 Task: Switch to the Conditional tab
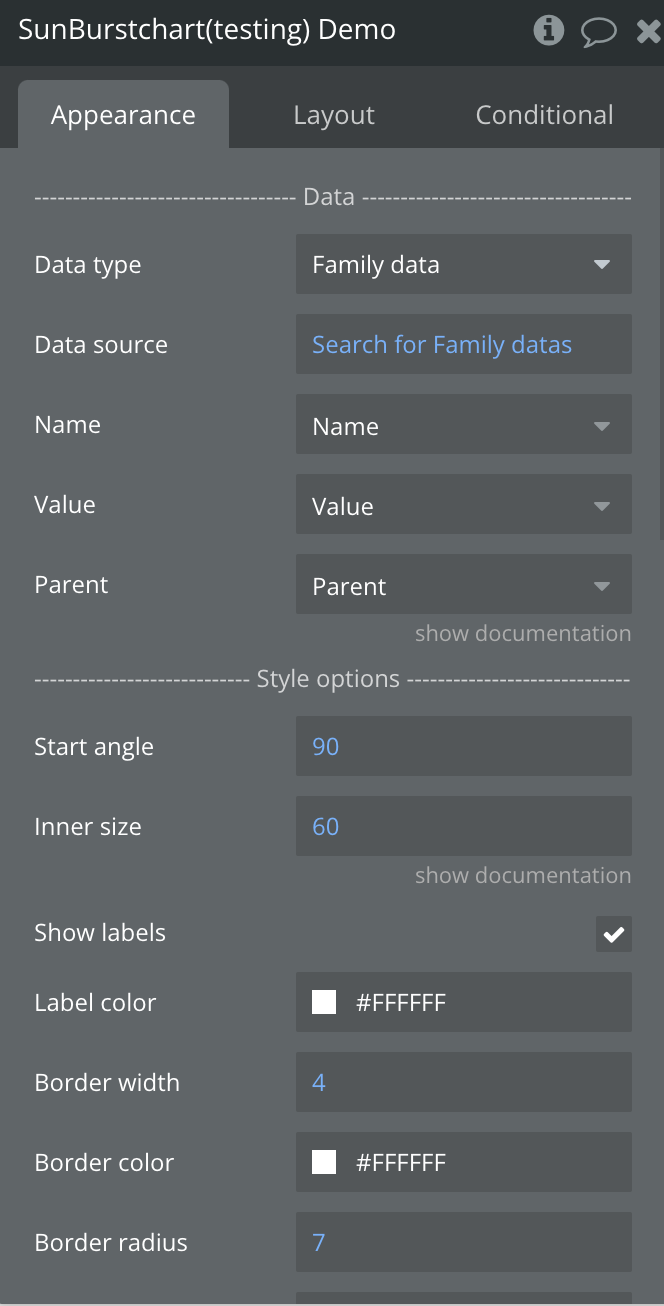544,115
